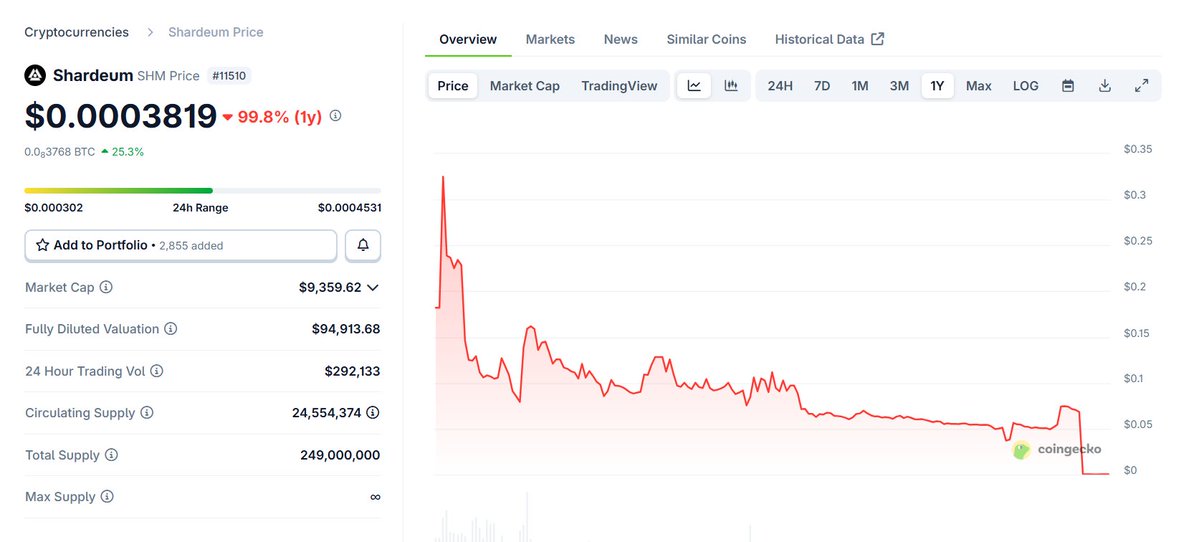This screenshot has width=1199, height=542.
Task: Click the $94,913.68 valuation value
Action: (x=346, y=329)
